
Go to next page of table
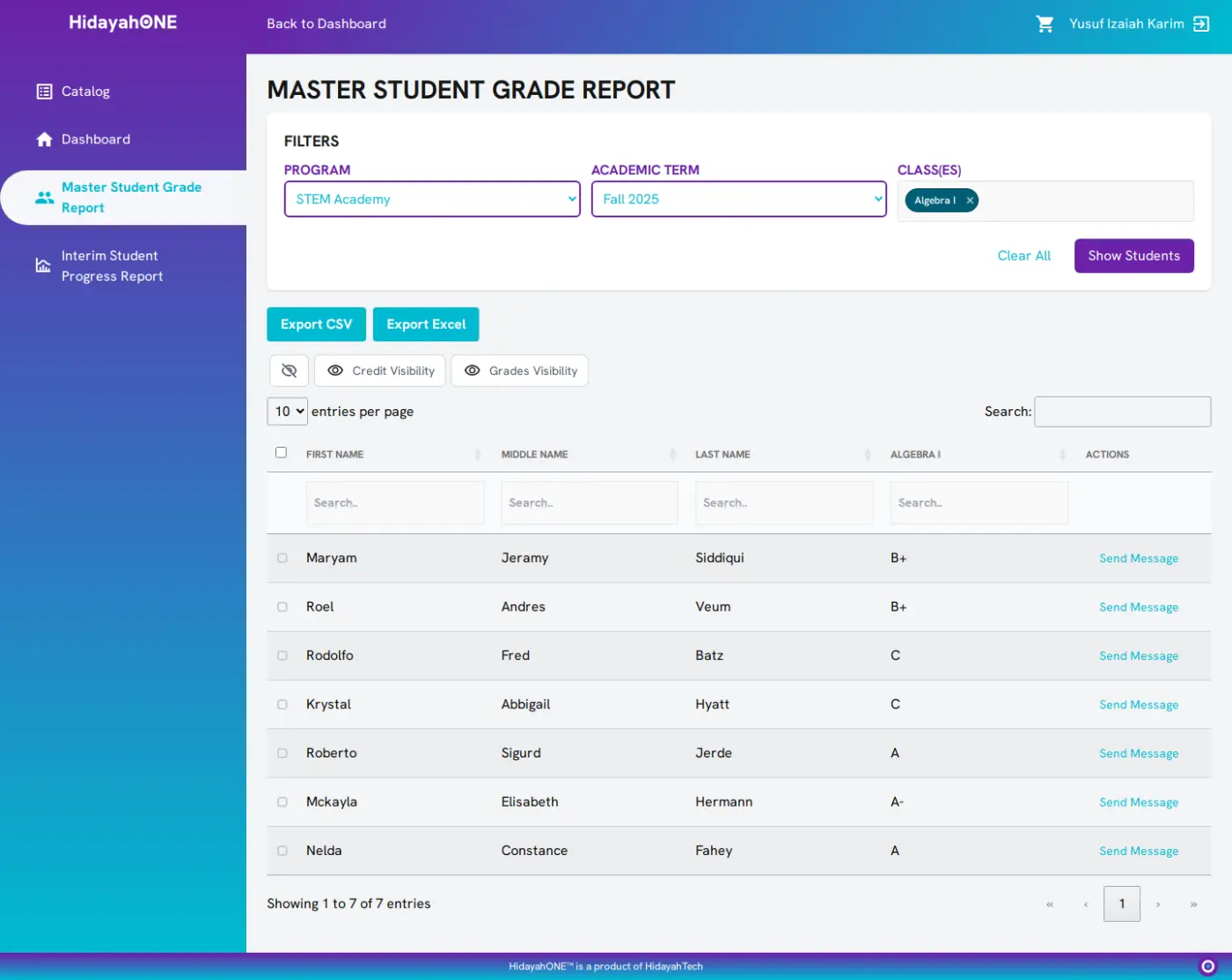click(x=1158, y=904)
